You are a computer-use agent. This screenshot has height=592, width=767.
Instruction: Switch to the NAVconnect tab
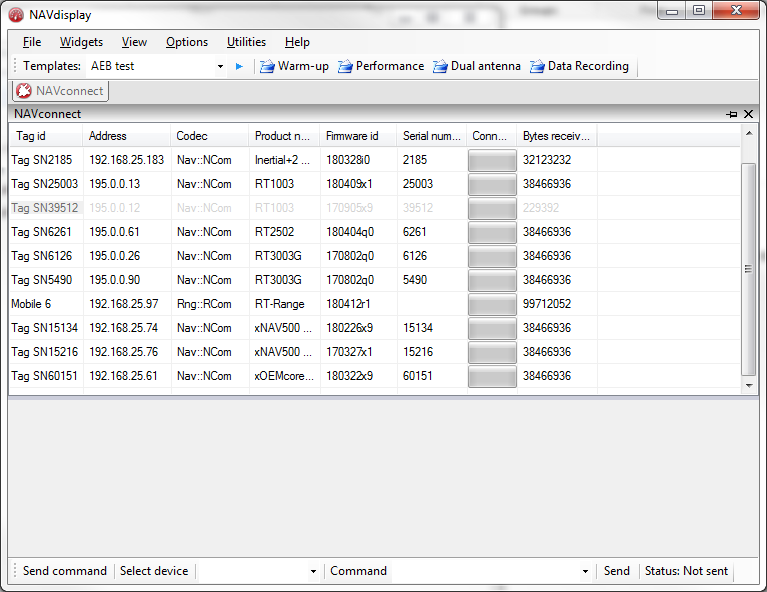[x=60, y=91]
